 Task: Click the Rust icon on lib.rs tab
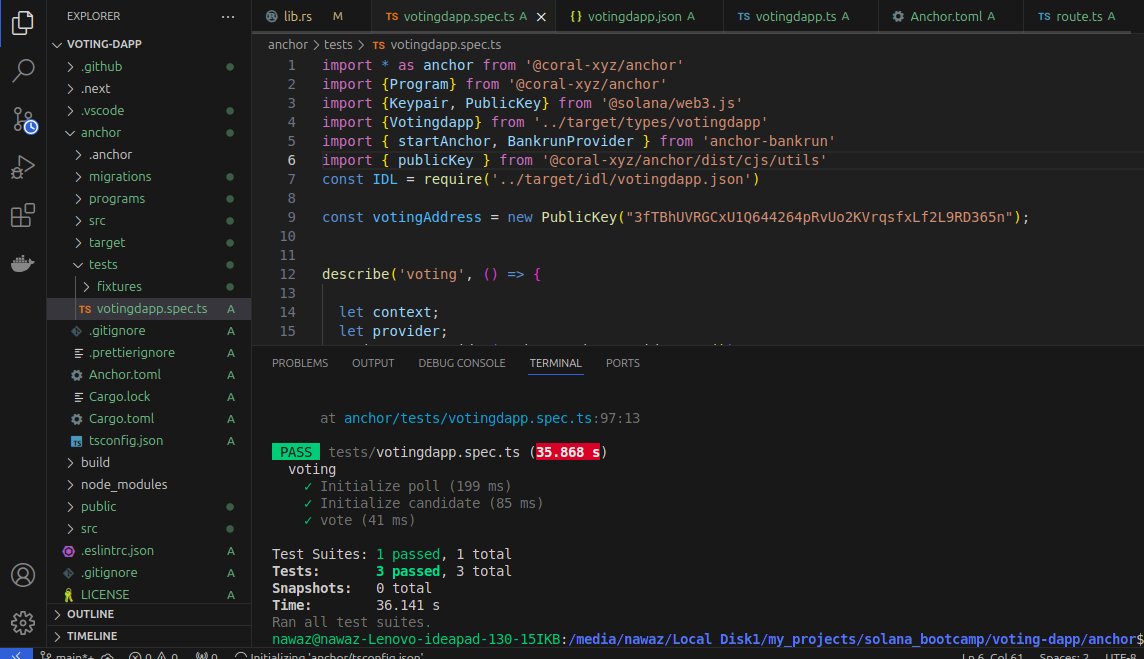[271, 16]
